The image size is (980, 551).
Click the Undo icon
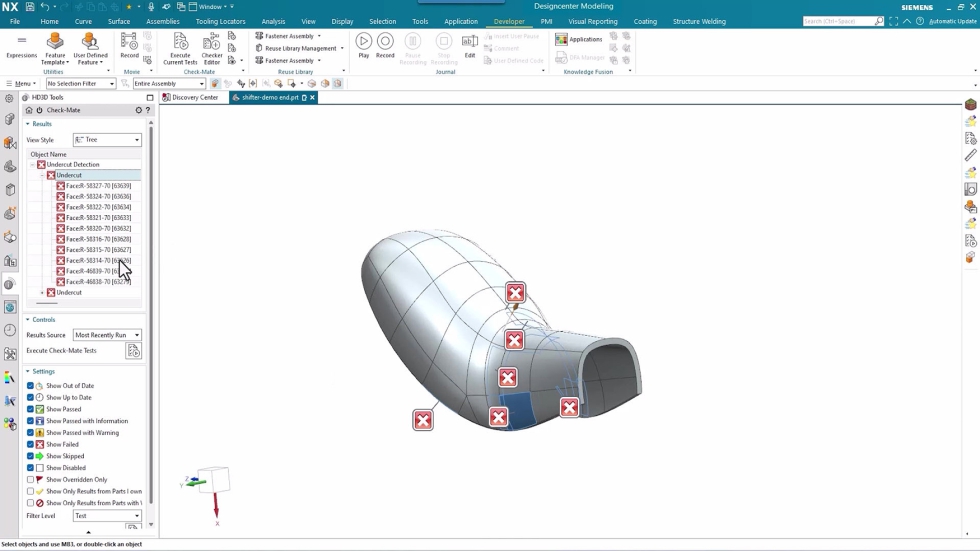click(45, 6)
